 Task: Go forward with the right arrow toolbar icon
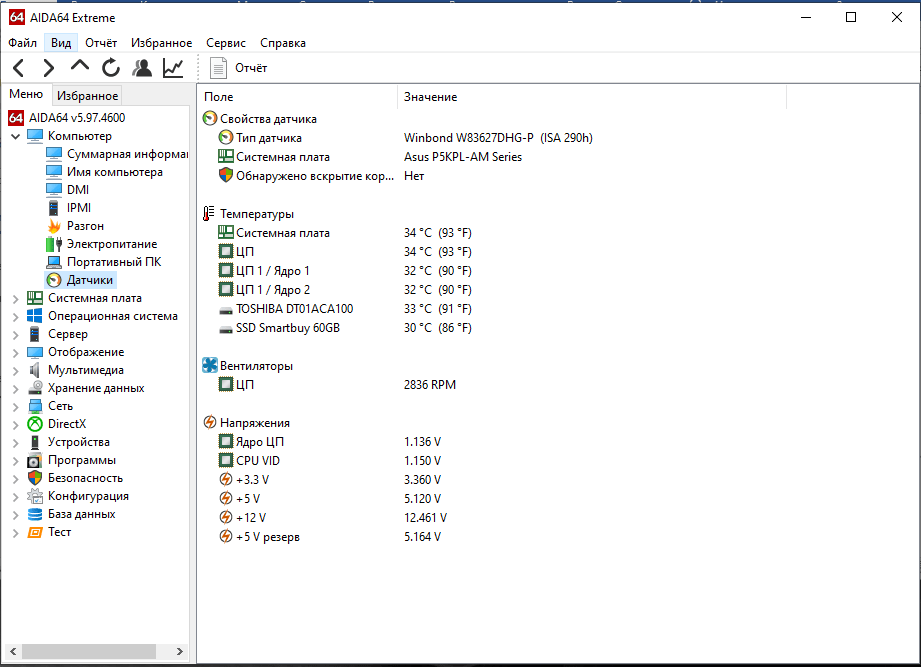[x=49, y=68]
